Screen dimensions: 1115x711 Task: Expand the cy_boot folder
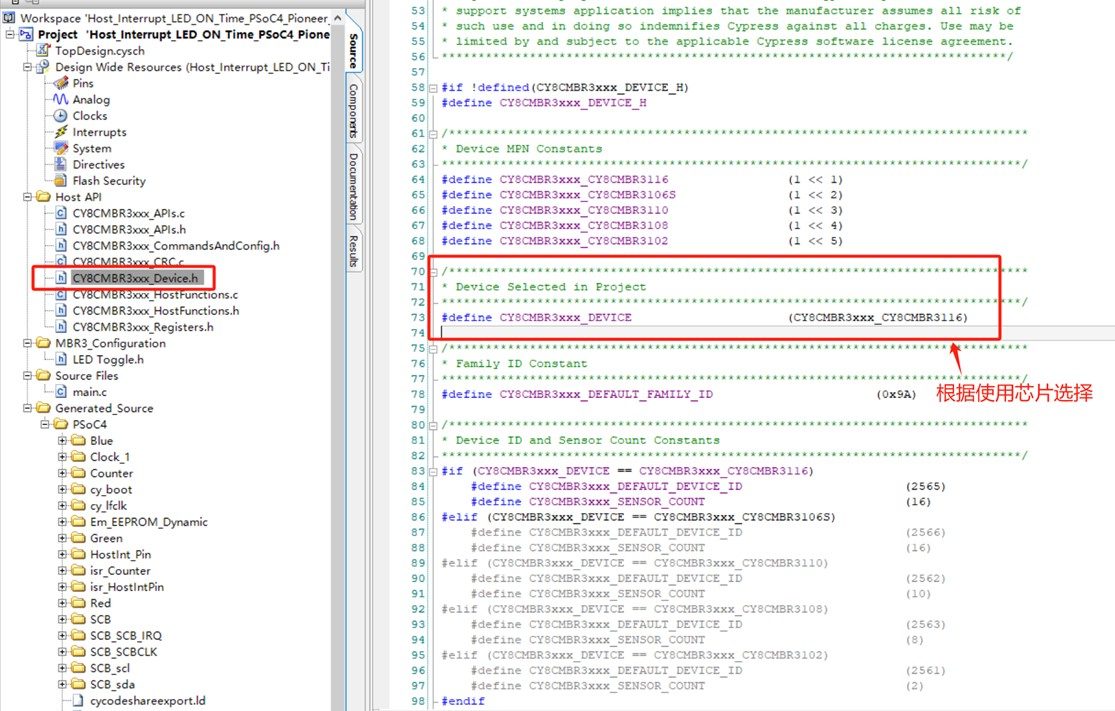click(63, 489)
